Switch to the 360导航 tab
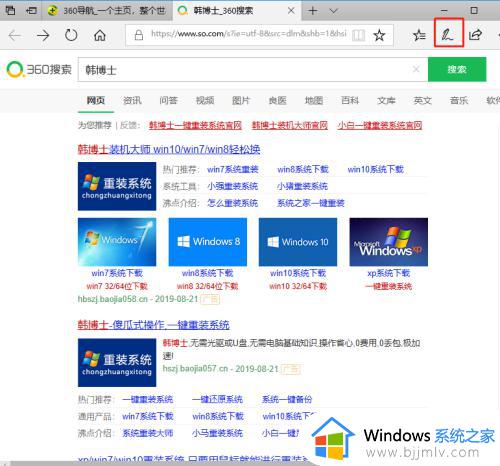The height and width of the screenshot is (466, 500). (x=107, y=11)
